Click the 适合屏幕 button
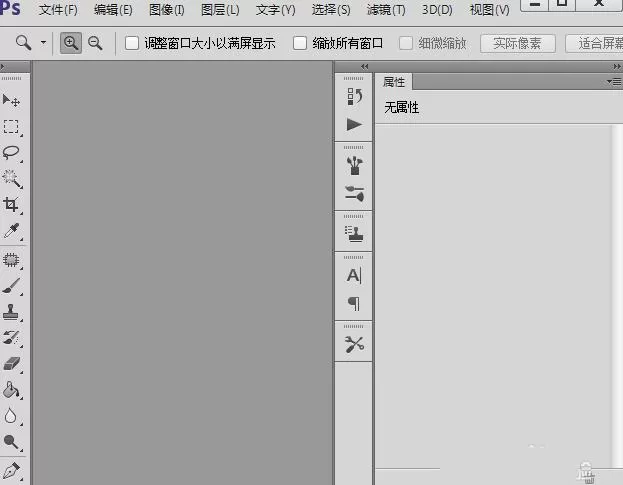This screenshot has height=485, width=623. tap(594, 43)
